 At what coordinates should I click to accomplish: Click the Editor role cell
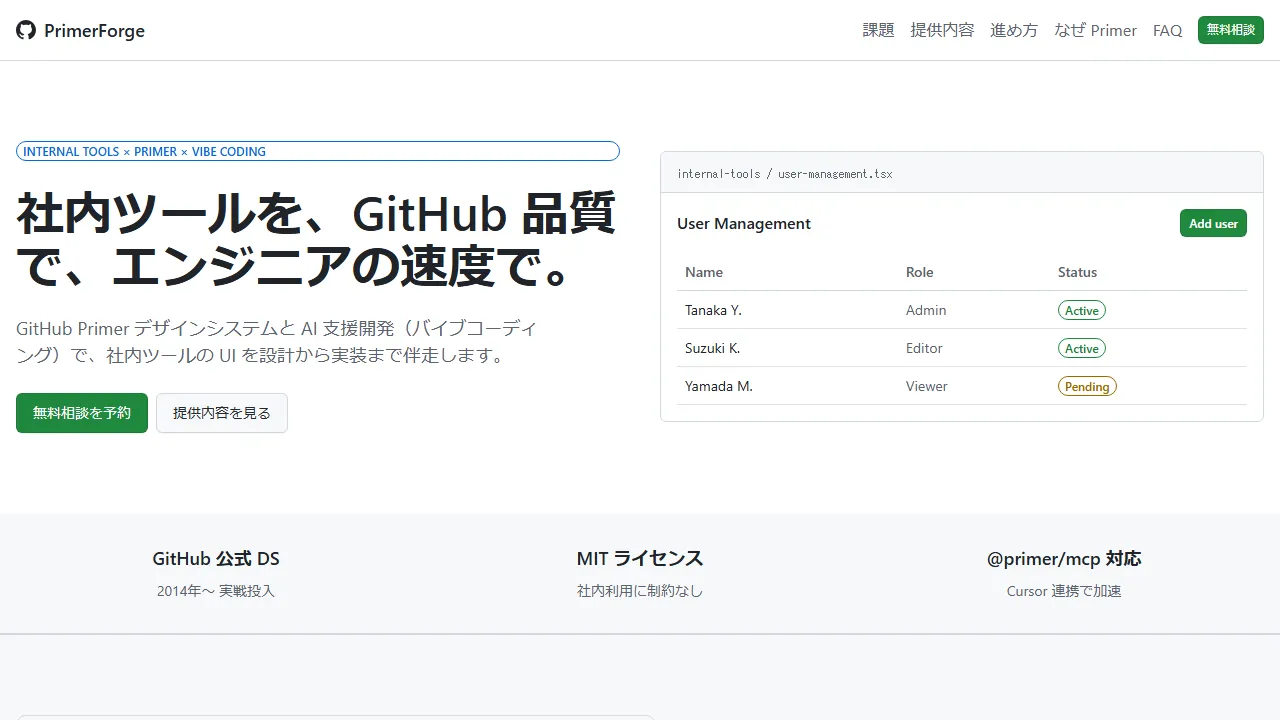click(x=924, y=348)
